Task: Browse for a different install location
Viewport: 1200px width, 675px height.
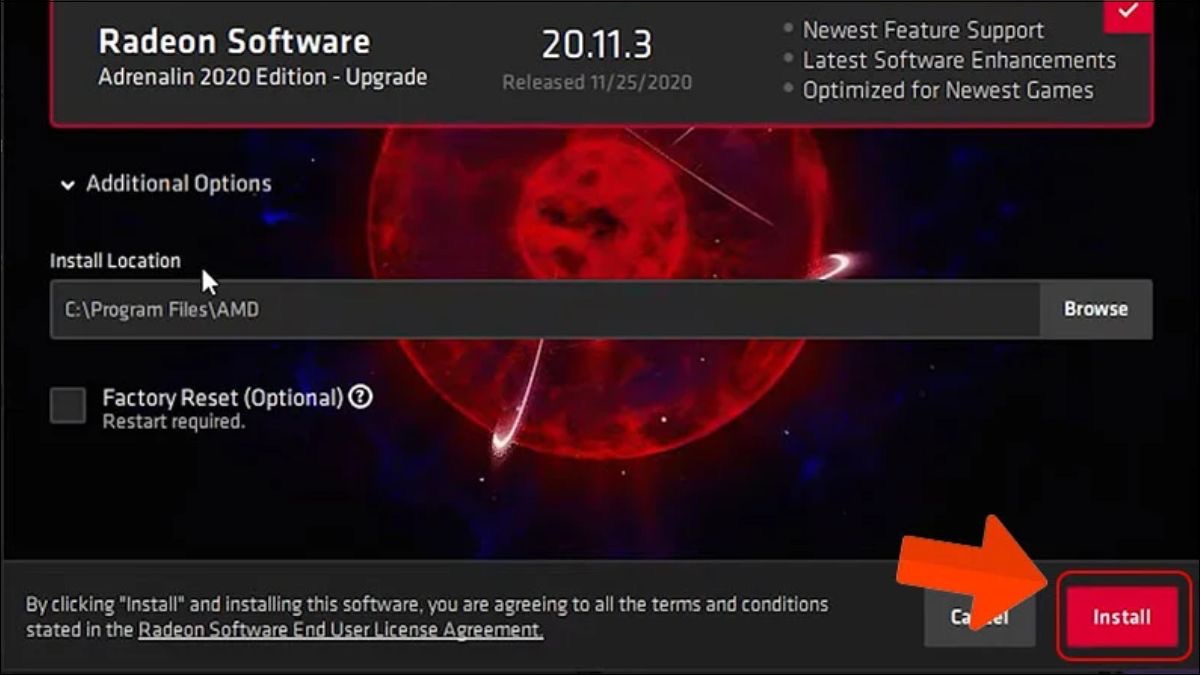Action: pyautogui.click(x=1096, y=309)
